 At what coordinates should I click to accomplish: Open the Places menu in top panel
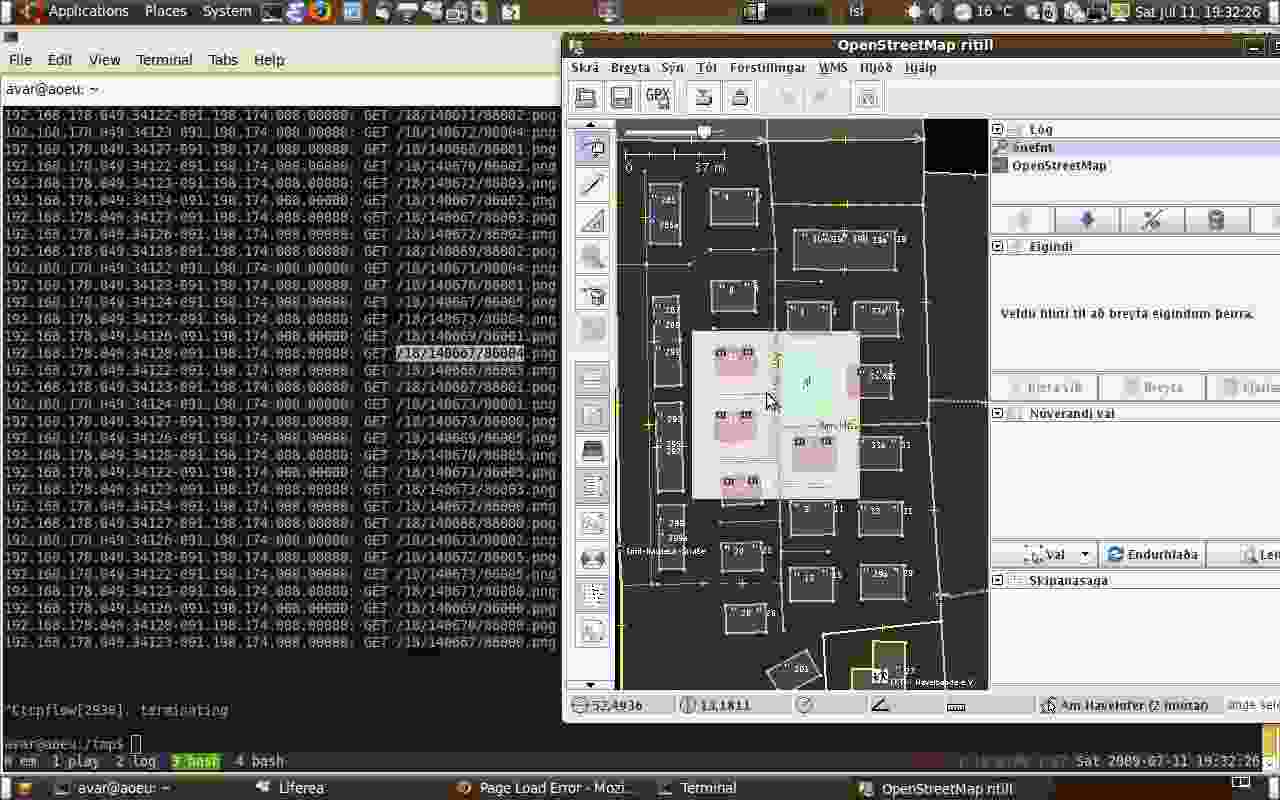point(166,11)
